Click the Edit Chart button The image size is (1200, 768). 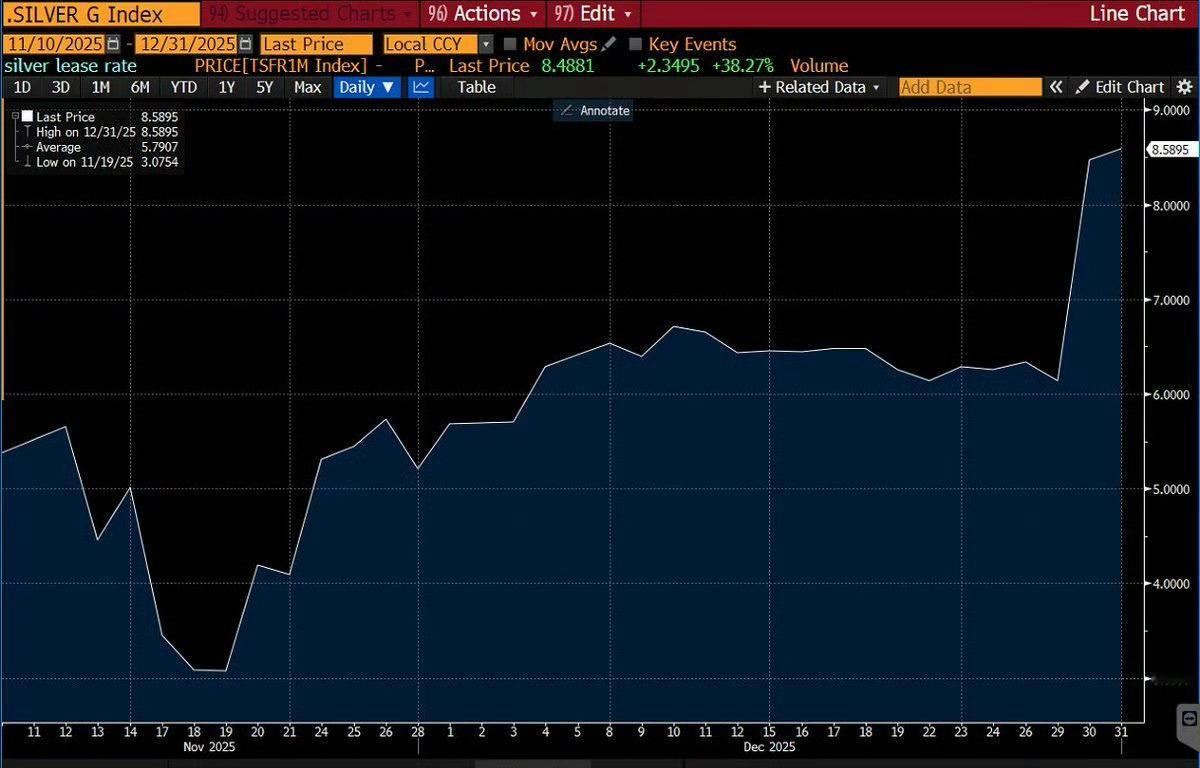[x=1120, y=87]
